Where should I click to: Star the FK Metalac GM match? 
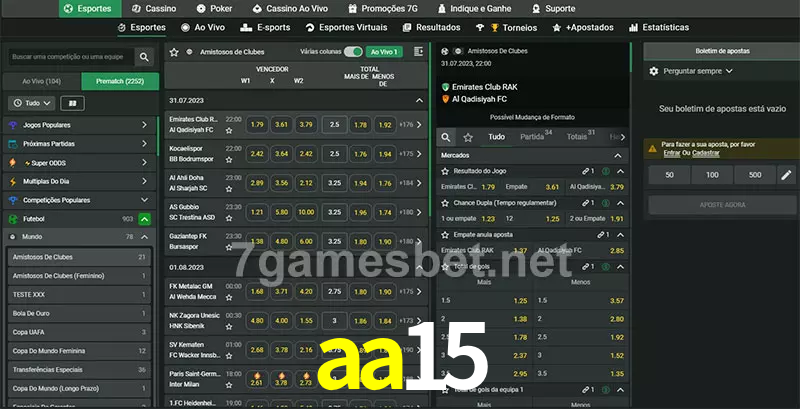[229, 297]
